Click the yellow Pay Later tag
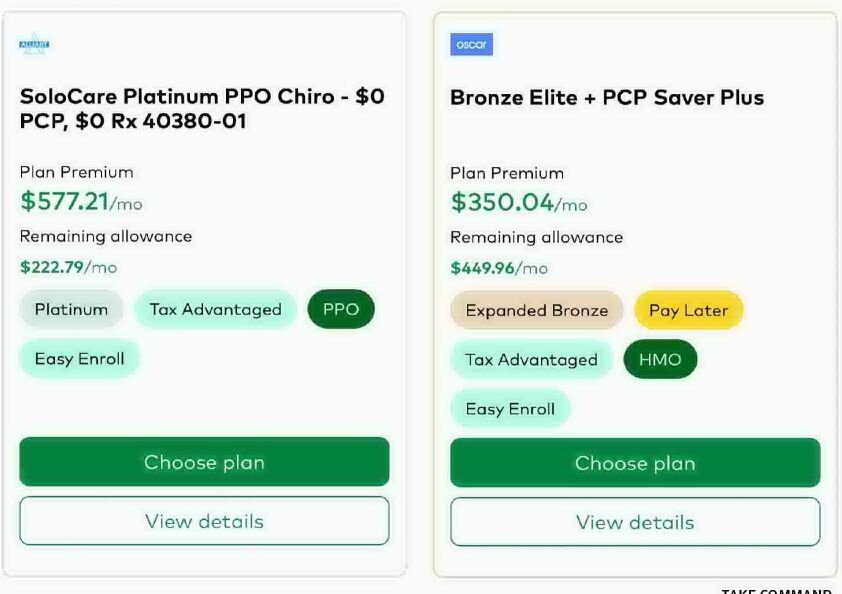The width and height of the screenshot is (842, 594). click(x=689, y=311)
